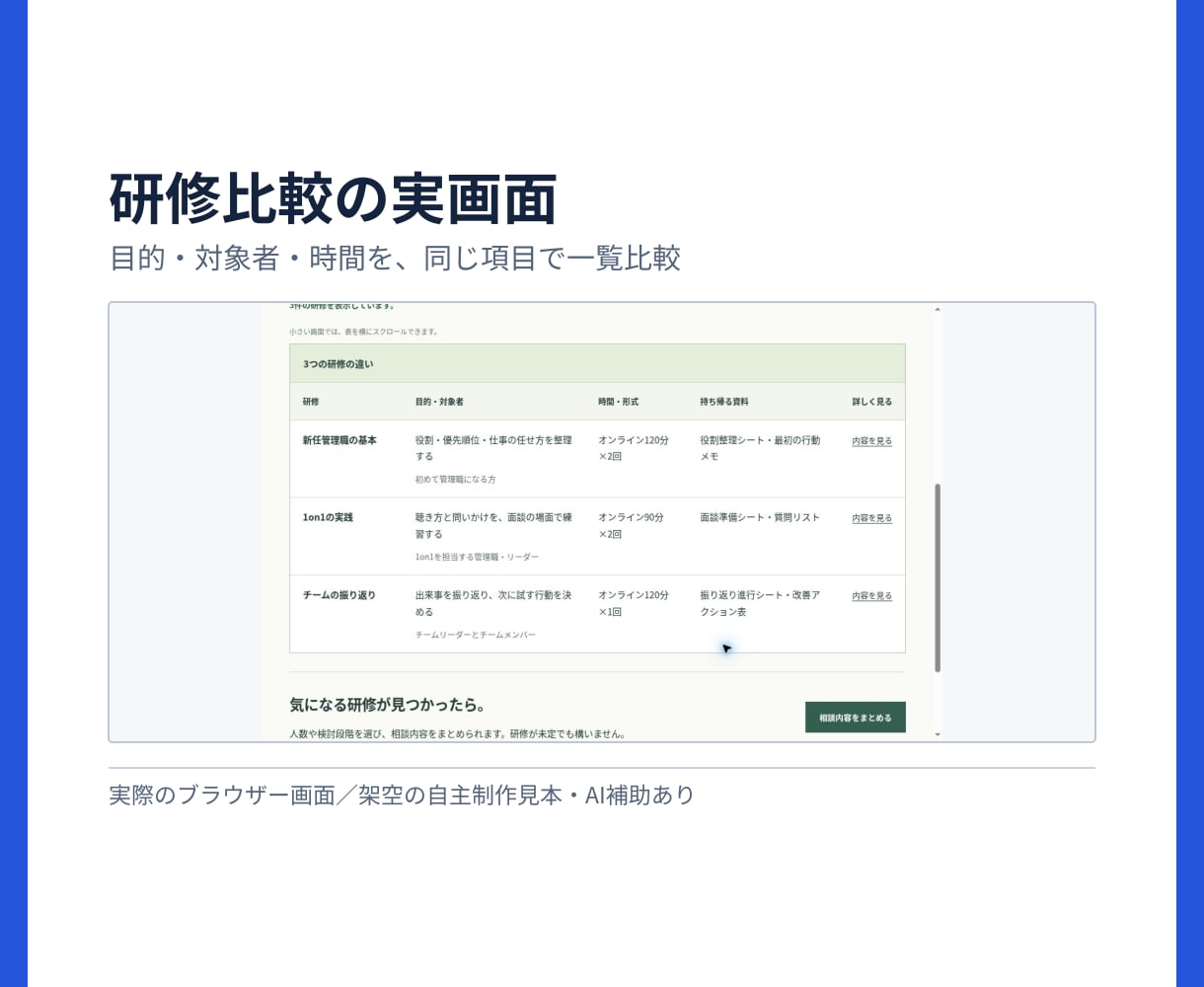The height and width of the screenshot is (987, 1204).
Task: Click the 時間・形式 column header
Action: (618, 402)
